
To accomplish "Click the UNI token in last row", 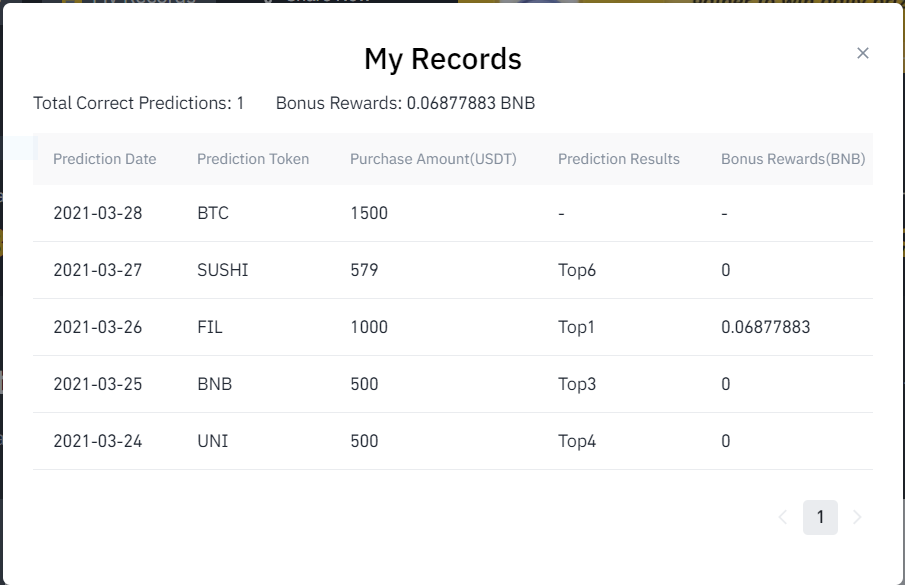I will (x=212, y=441).
